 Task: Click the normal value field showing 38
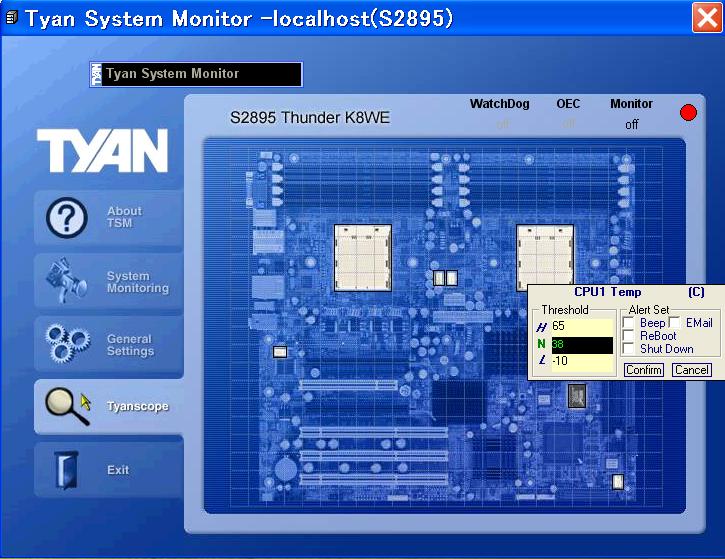point(582,344)
